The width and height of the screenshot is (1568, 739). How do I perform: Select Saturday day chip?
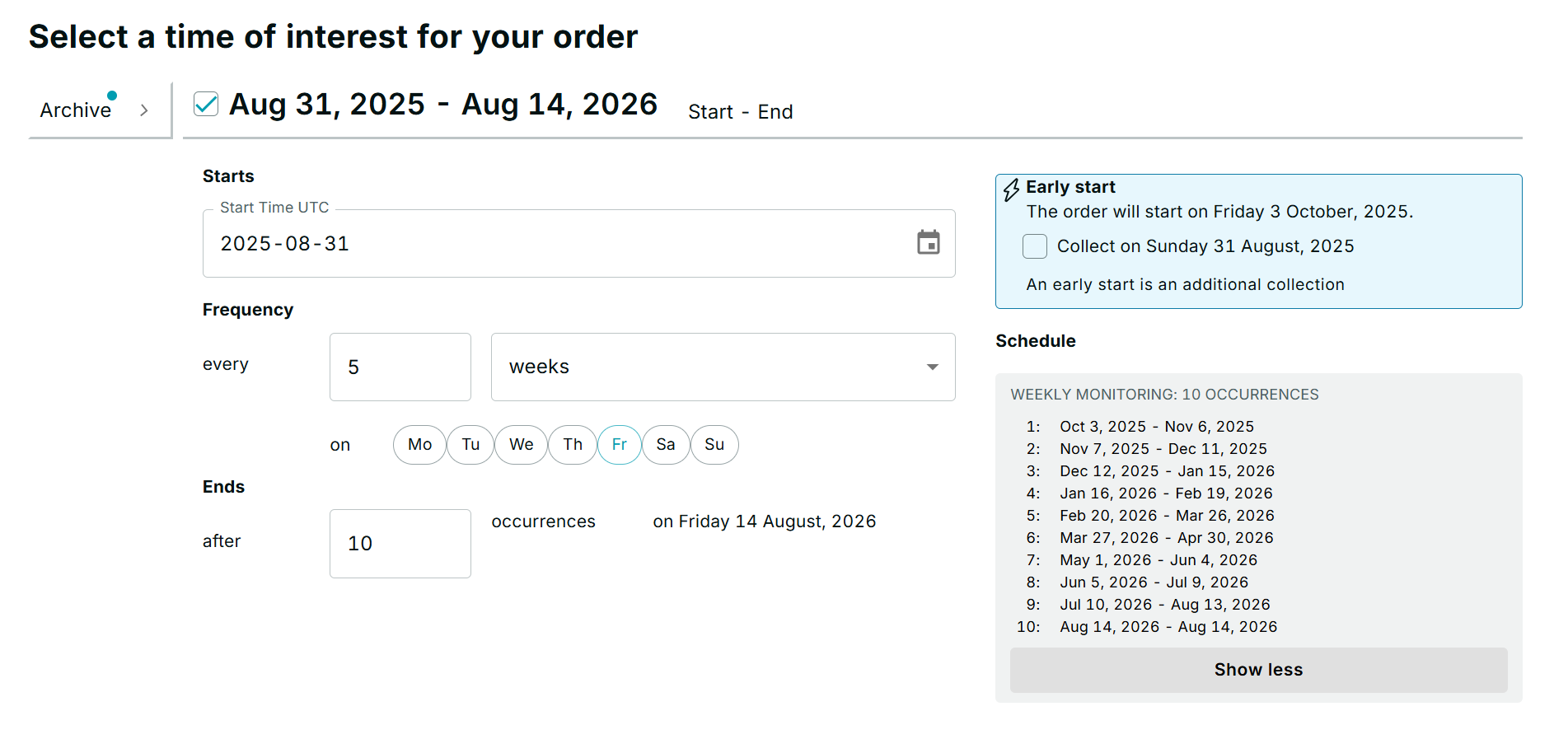(x=666, y=445)
